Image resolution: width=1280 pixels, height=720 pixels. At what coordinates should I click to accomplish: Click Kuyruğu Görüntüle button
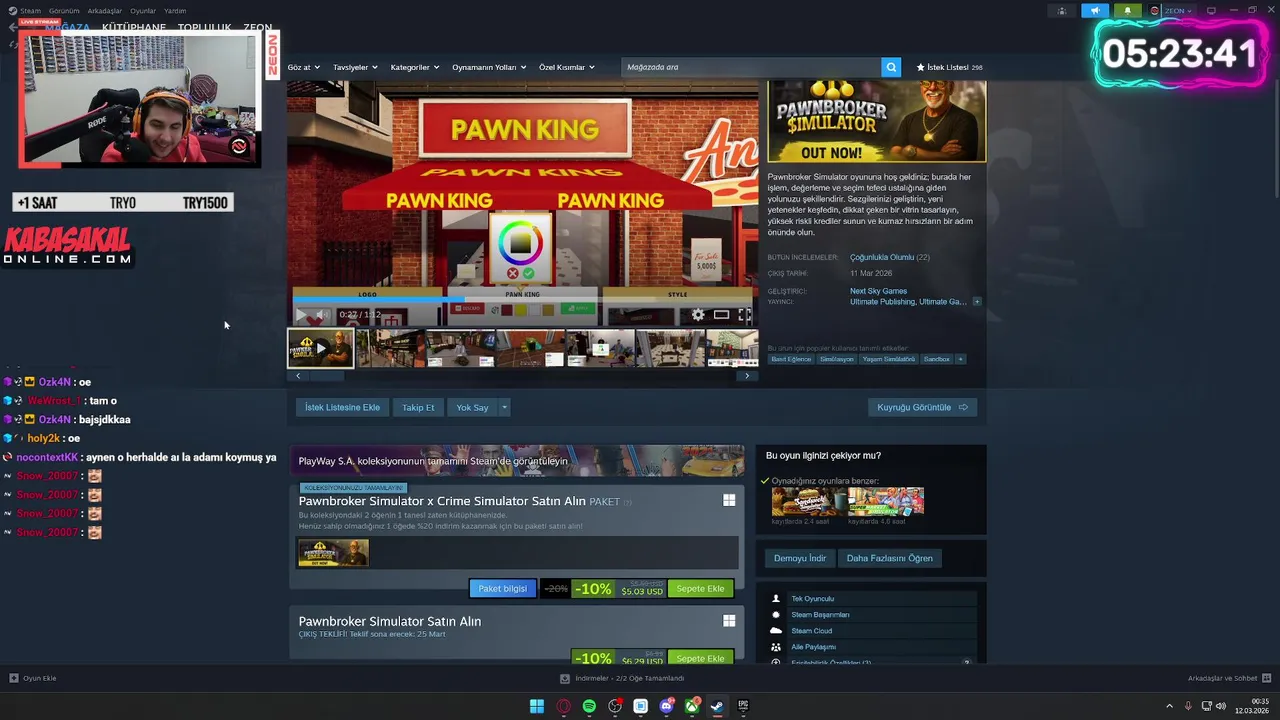coord(922,407)
